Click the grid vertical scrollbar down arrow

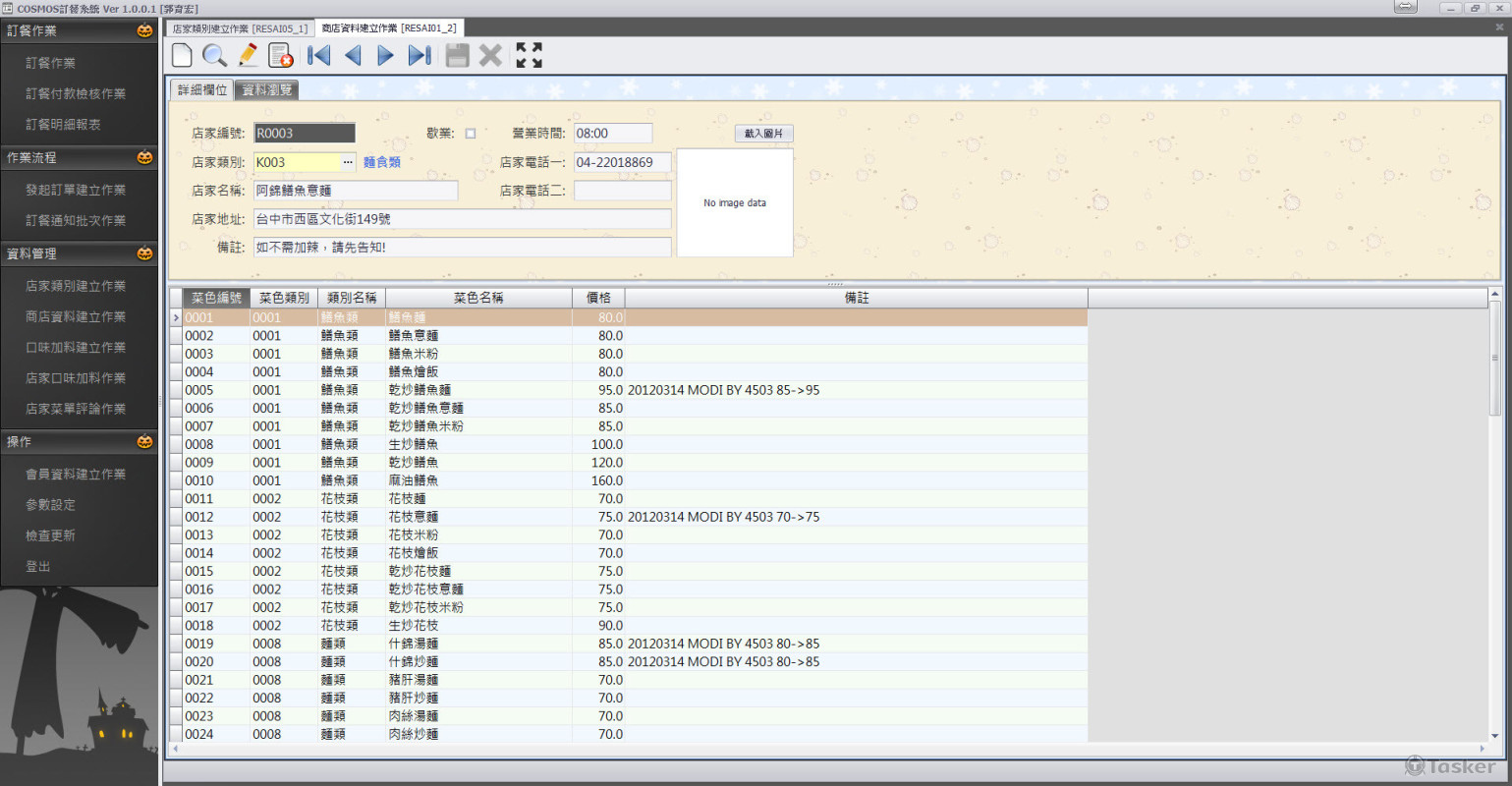click(x=1495, y=736)
